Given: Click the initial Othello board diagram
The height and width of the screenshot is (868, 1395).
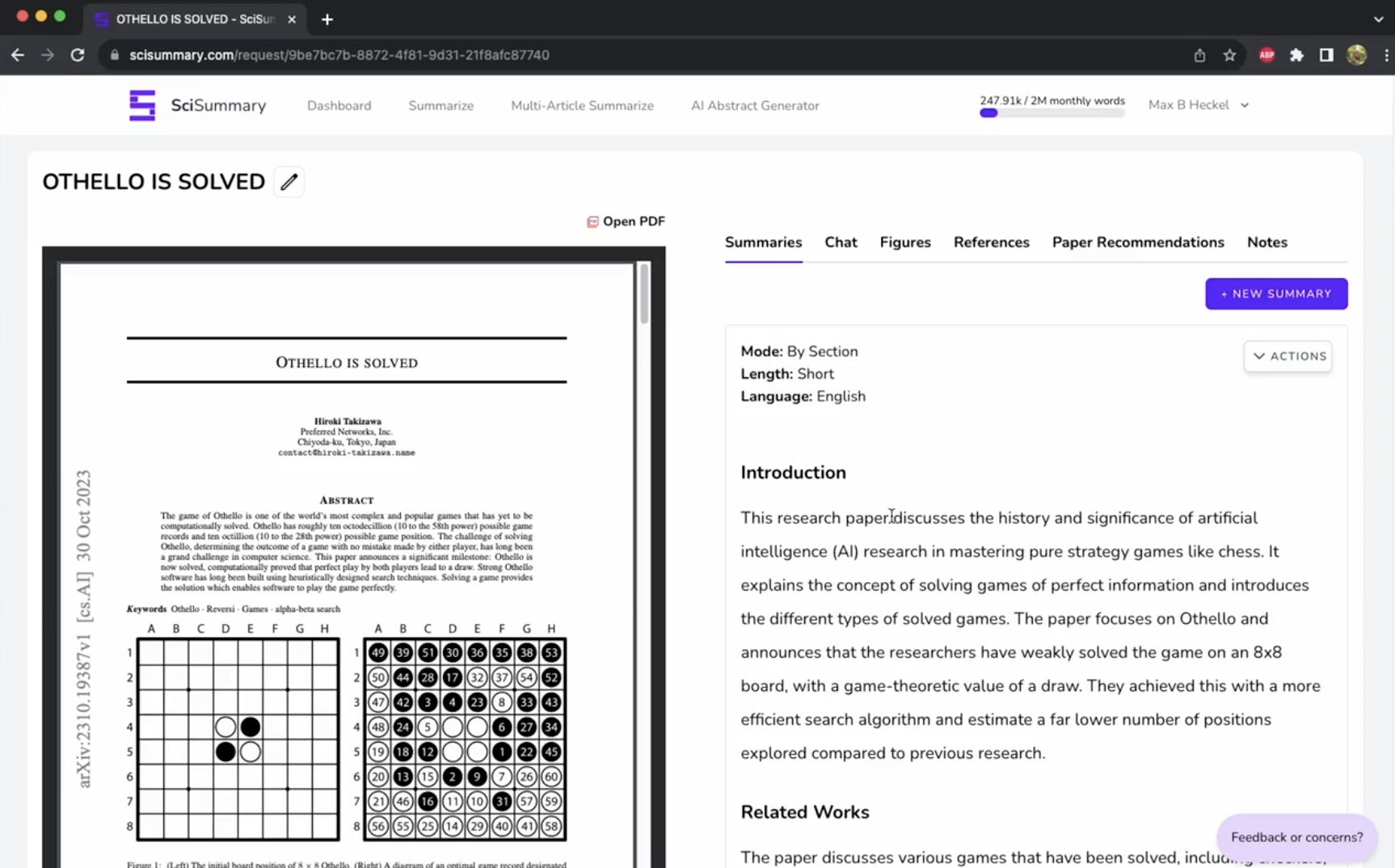Looking at the screenshot, I should click(x=238, y=739).
